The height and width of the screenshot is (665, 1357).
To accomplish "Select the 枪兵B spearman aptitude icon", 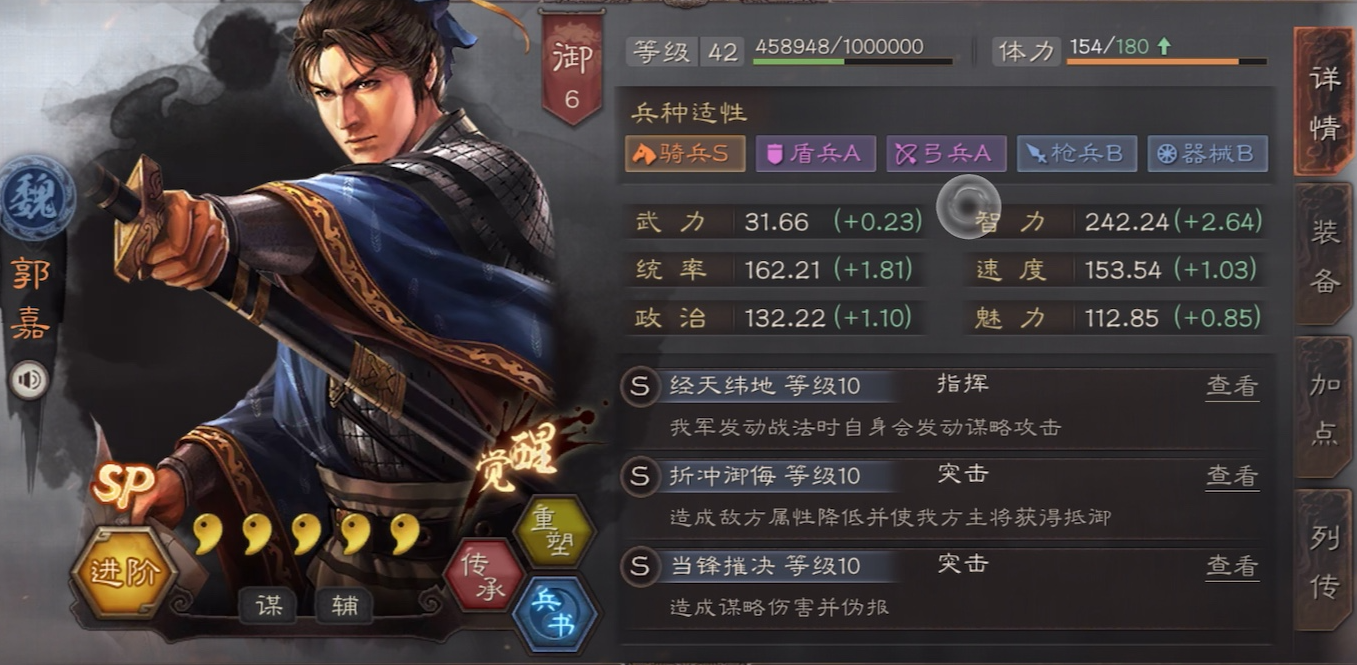I will click(1077, 154).
